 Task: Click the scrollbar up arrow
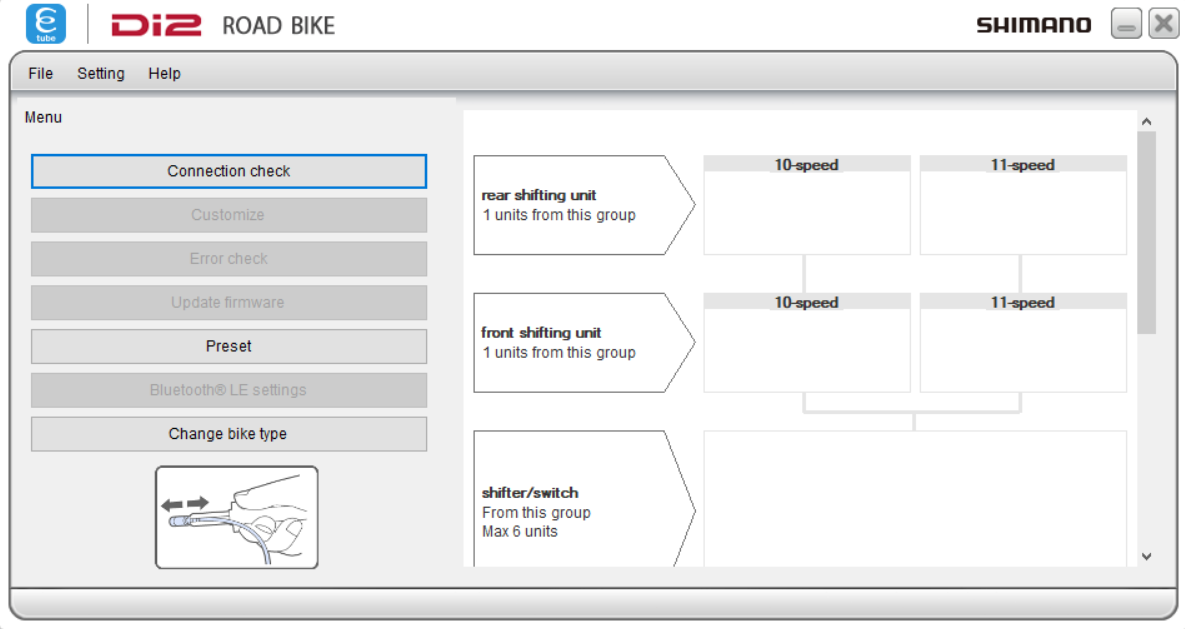(x=1146, y=119)
